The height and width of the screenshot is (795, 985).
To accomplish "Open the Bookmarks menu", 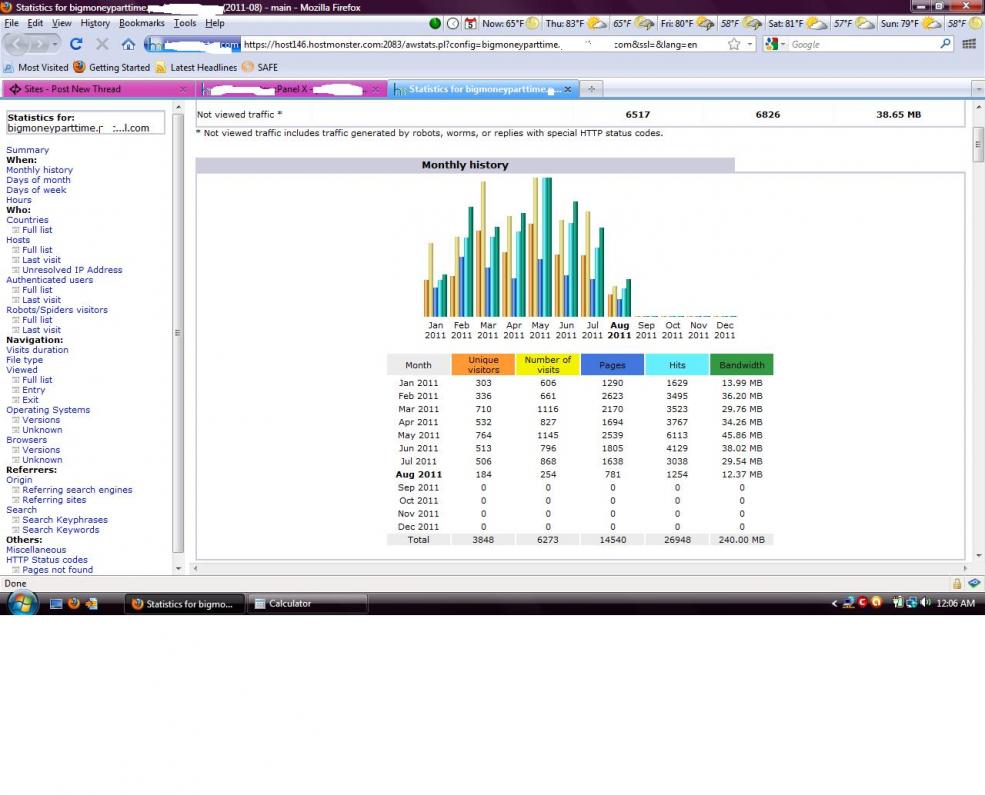I will (x=142, y=23).
